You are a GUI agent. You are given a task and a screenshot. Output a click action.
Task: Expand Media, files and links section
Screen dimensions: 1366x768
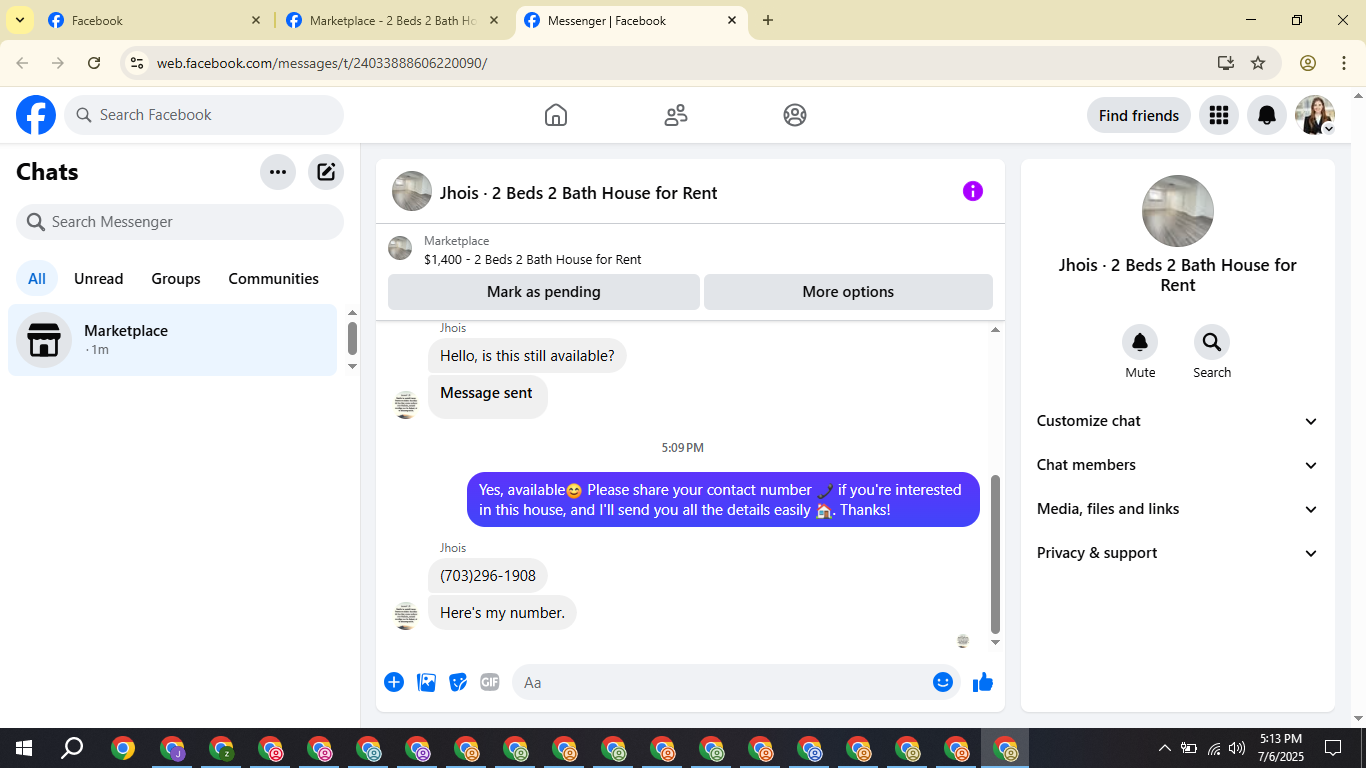click(1178, 509)
